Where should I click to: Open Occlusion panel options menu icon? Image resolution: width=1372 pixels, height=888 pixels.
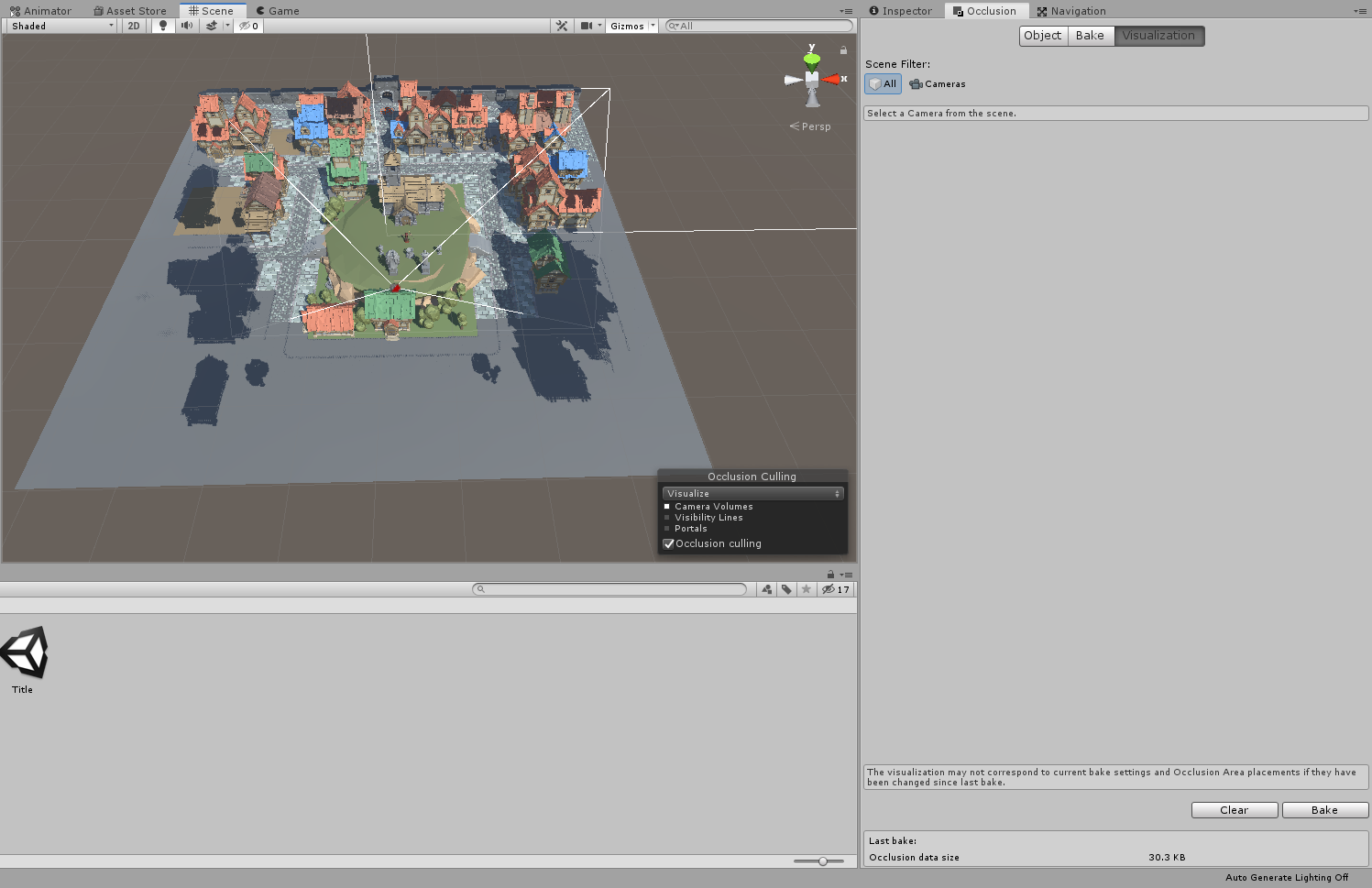click(x=1360, y=11)
